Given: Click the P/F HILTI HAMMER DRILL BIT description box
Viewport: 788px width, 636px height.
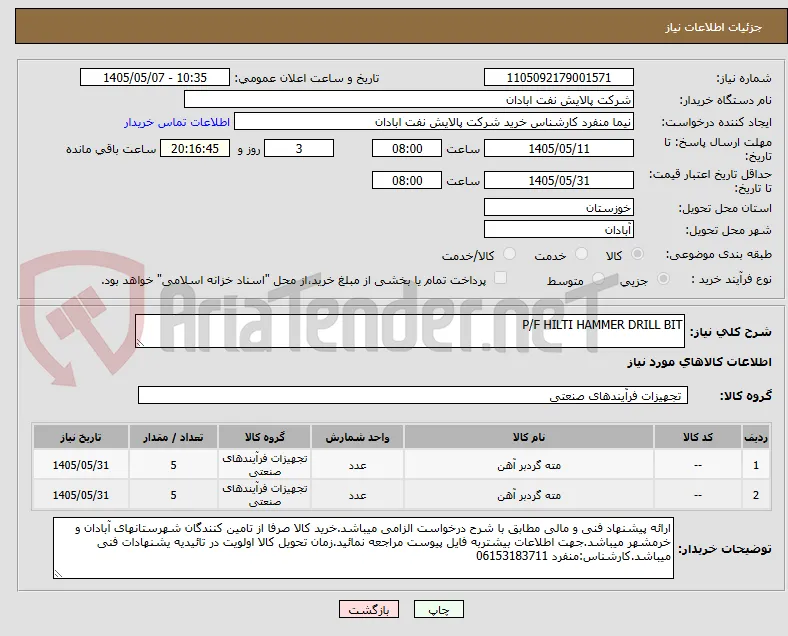Looking at the screenshot, I should click(410, 331).
